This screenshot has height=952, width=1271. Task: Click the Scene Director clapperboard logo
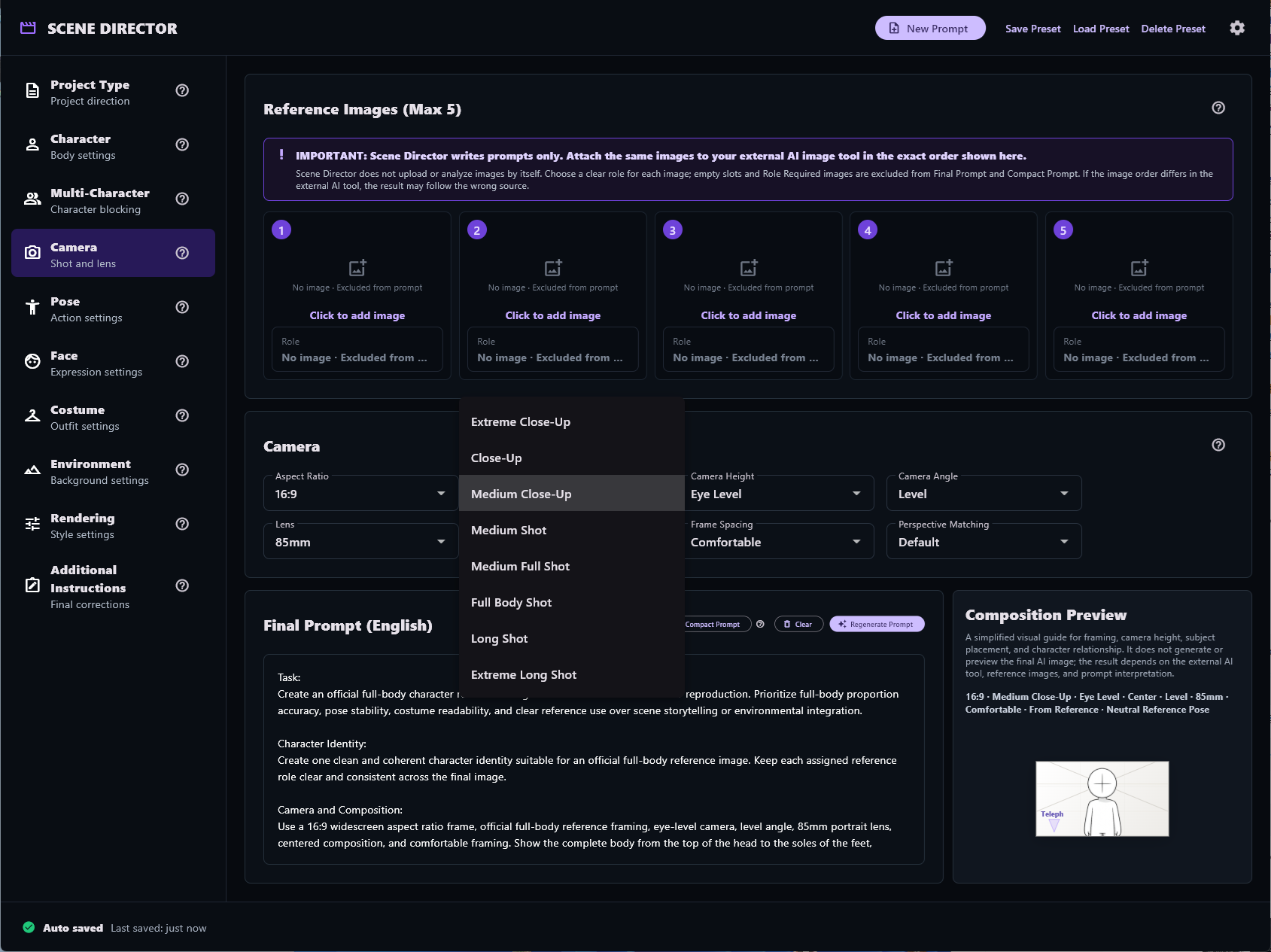coord(28,28)
